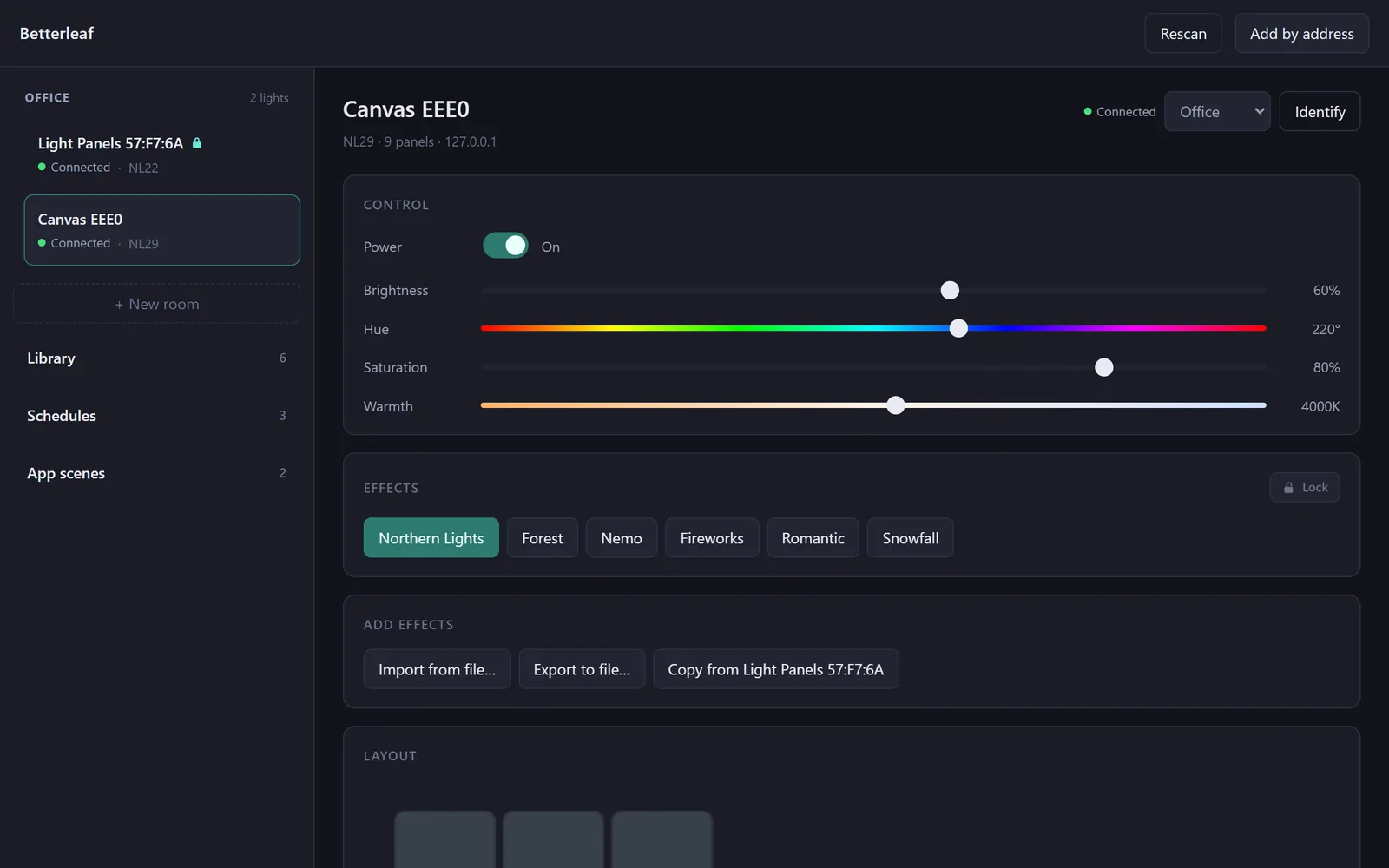Viewport: 1389px width, 868px height.
Task: Click the Hue slider handle
Action: click(x=958, y=328)
